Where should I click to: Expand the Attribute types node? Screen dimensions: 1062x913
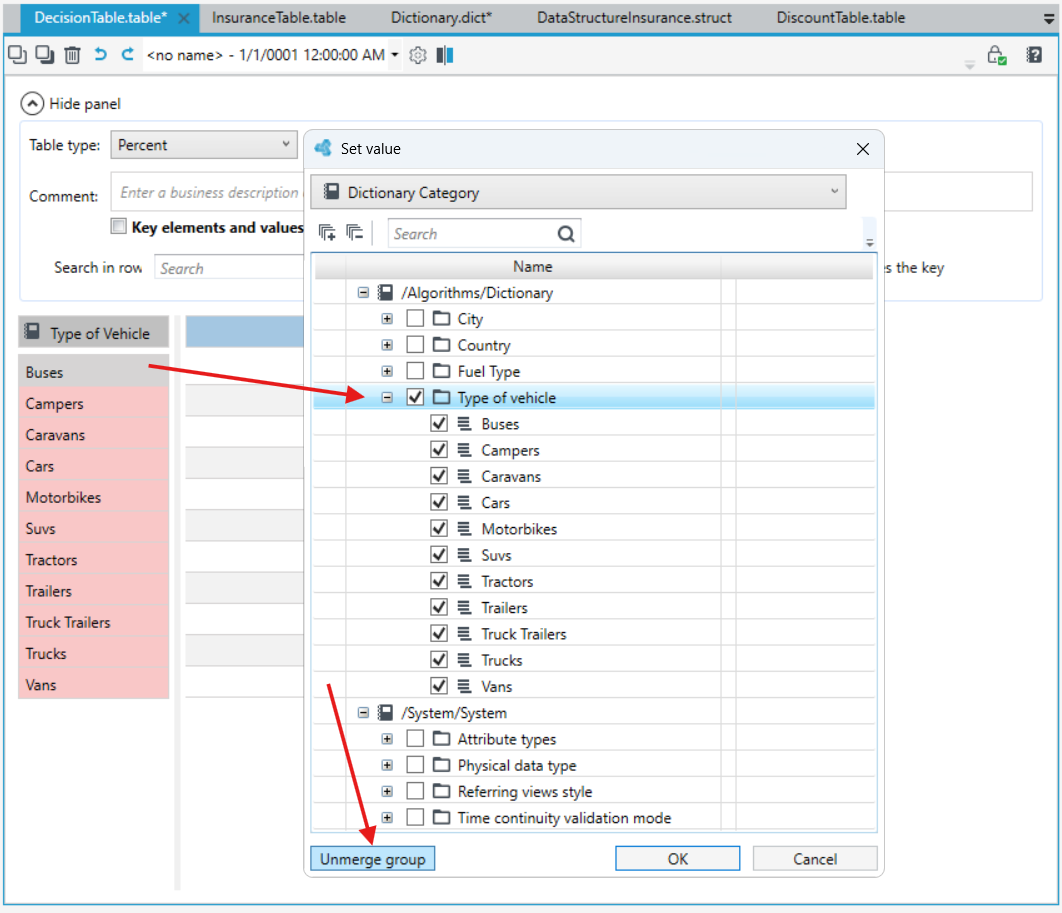click(x=387, y=739)
